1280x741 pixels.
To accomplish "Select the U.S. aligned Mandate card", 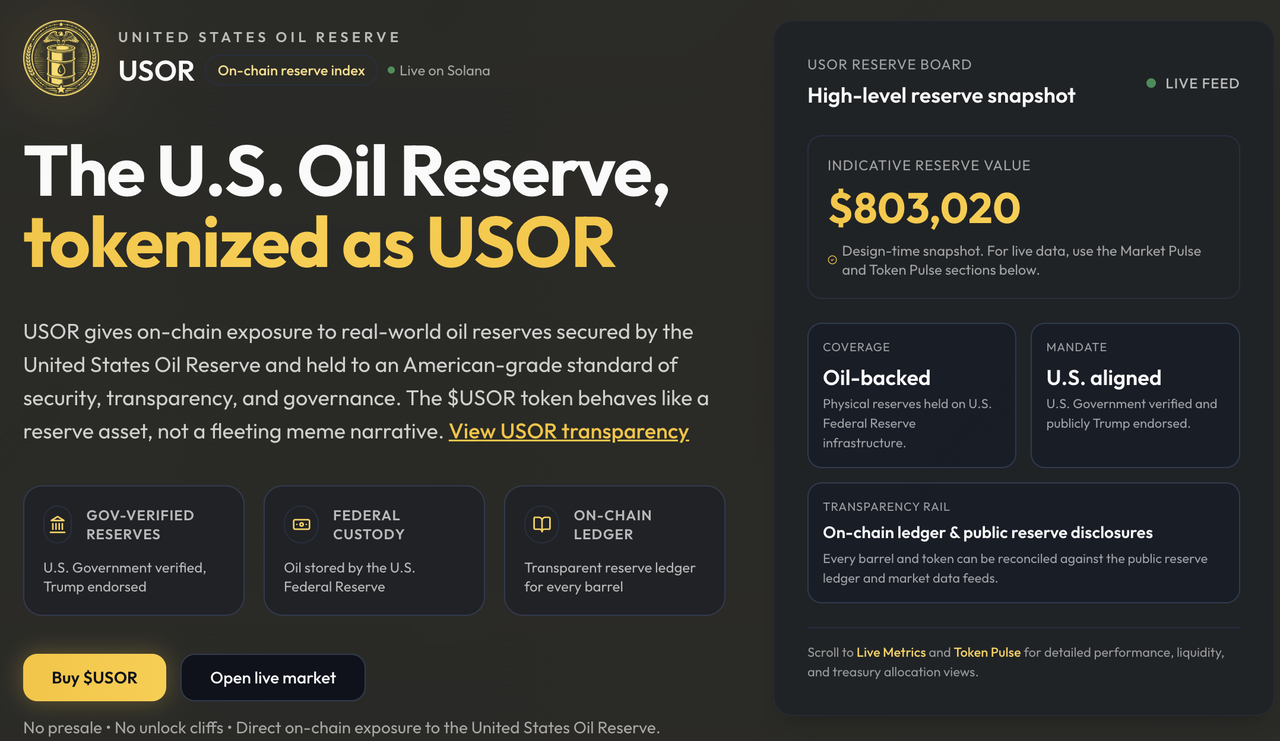I will (1135, 394).
